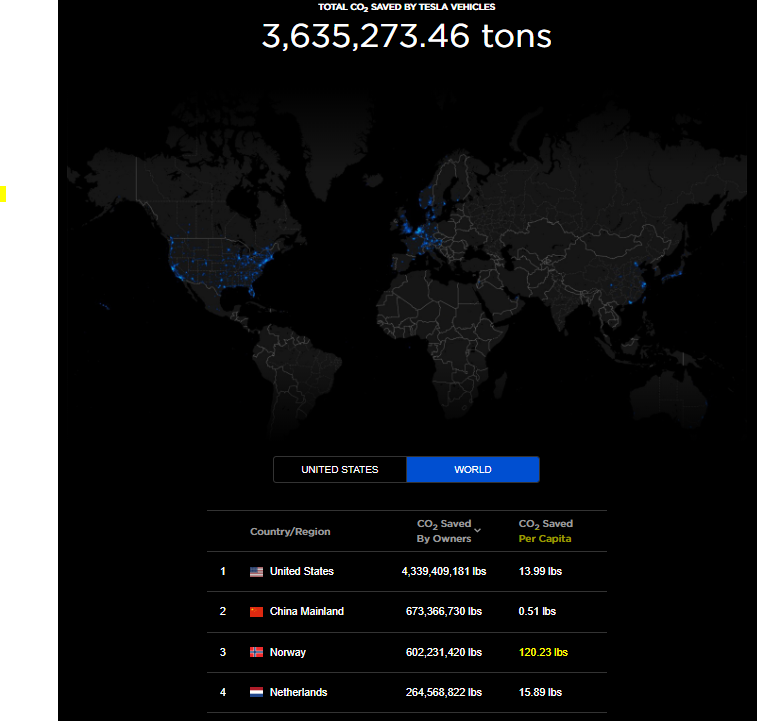Image resolution: width=757 pixels, height=721 pixels.
Task: Sort by the CO2 Saved By Owners header
Action: 443,531
